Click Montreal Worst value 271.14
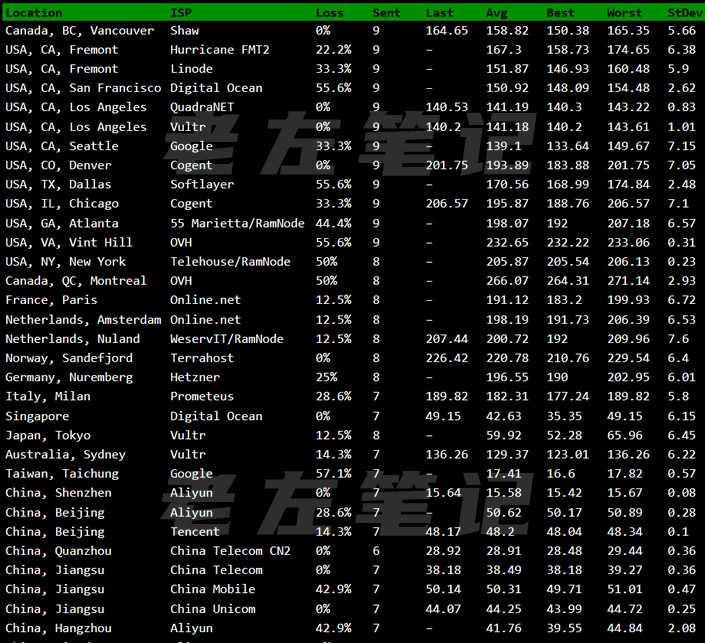This screenshot has height=643, width=705. (x=628, y=281)
